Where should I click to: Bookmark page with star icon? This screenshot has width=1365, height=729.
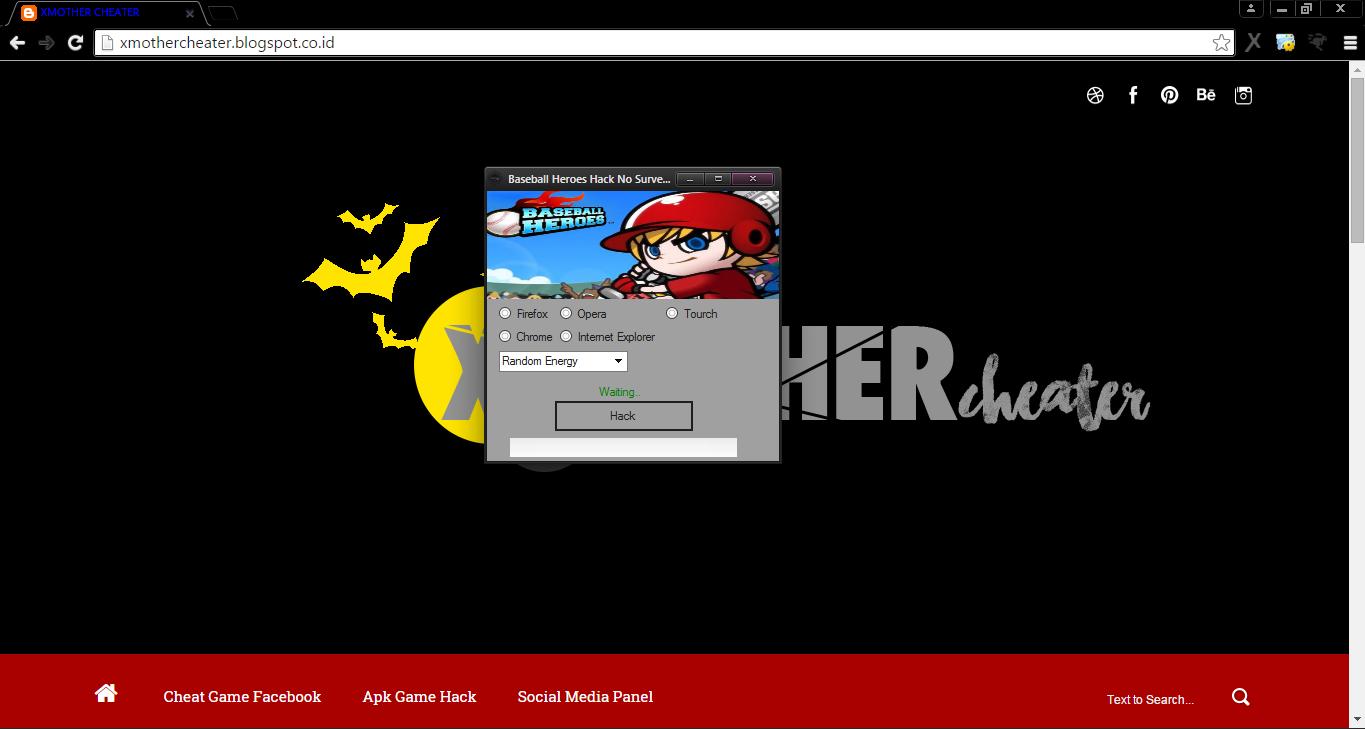(1221, 43)
